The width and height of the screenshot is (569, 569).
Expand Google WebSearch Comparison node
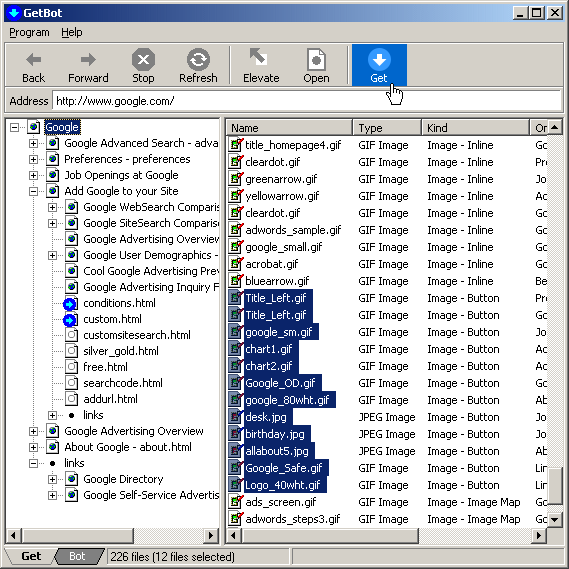52,207
